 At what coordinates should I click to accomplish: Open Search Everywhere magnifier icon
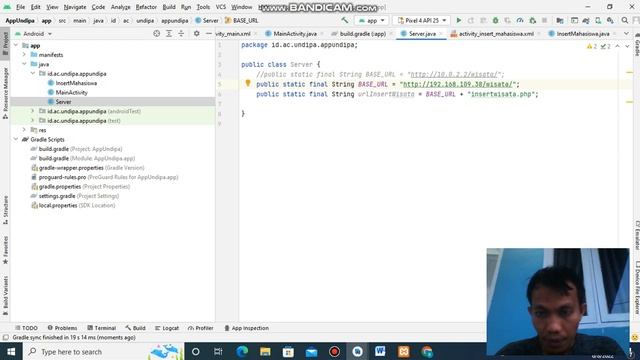click(x=625, y=20)
